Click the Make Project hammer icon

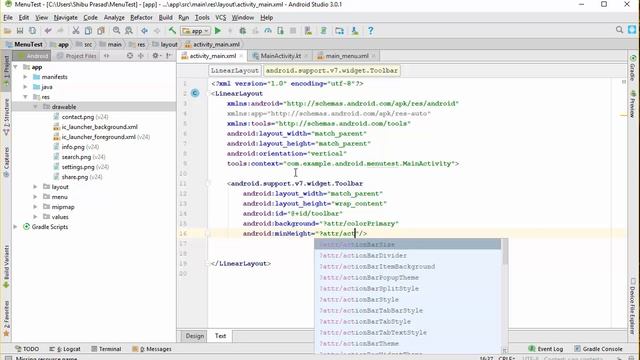pyautogui.click(x=172, y=31)
